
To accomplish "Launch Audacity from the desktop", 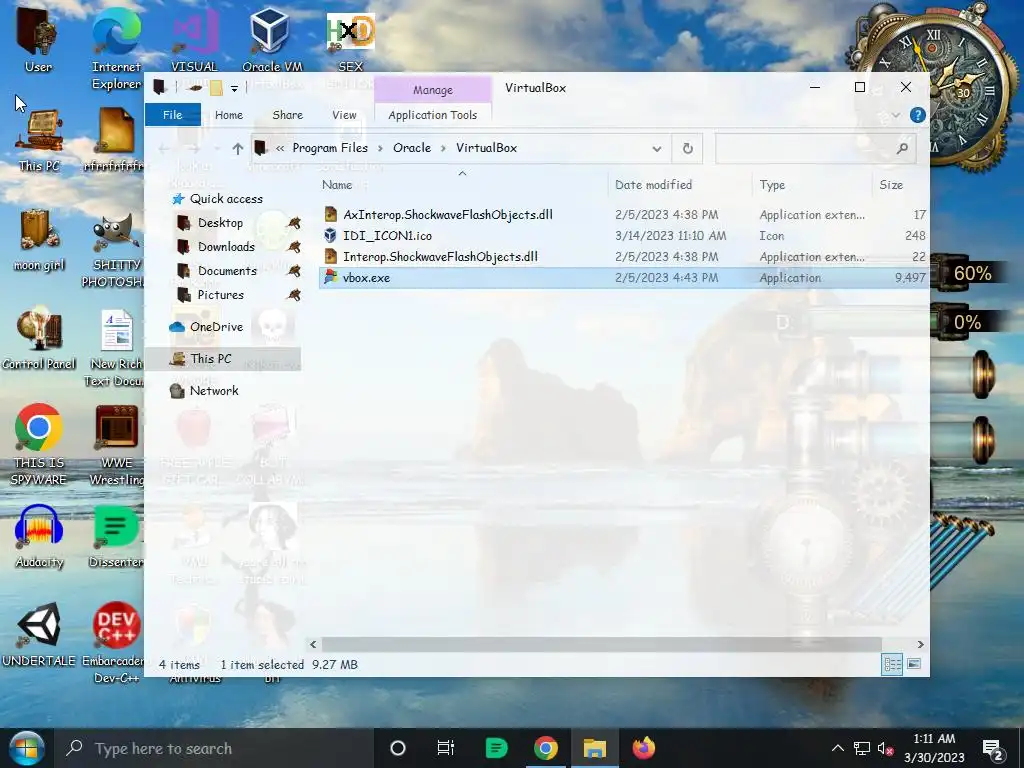I will (x=39, y=537).
